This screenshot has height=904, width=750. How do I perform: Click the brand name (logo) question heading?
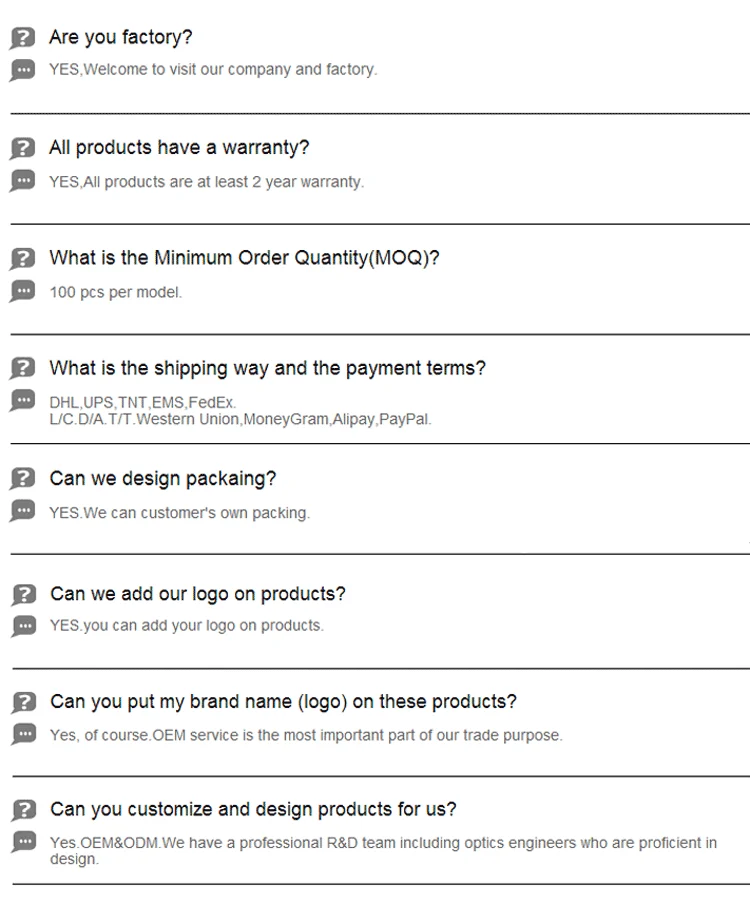pos(283,702)
